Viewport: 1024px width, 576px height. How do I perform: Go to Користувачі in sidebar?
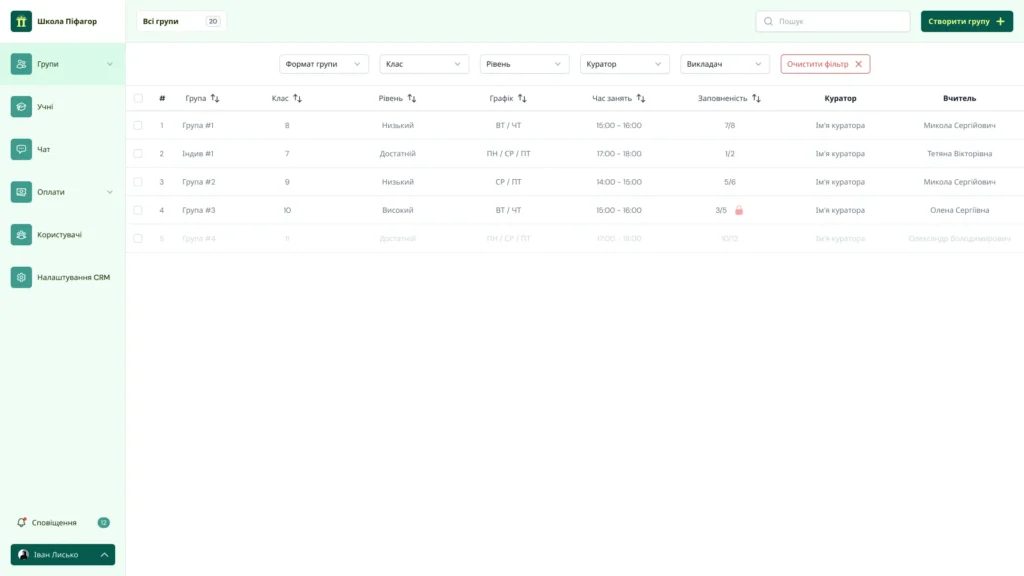pos(63,234)
